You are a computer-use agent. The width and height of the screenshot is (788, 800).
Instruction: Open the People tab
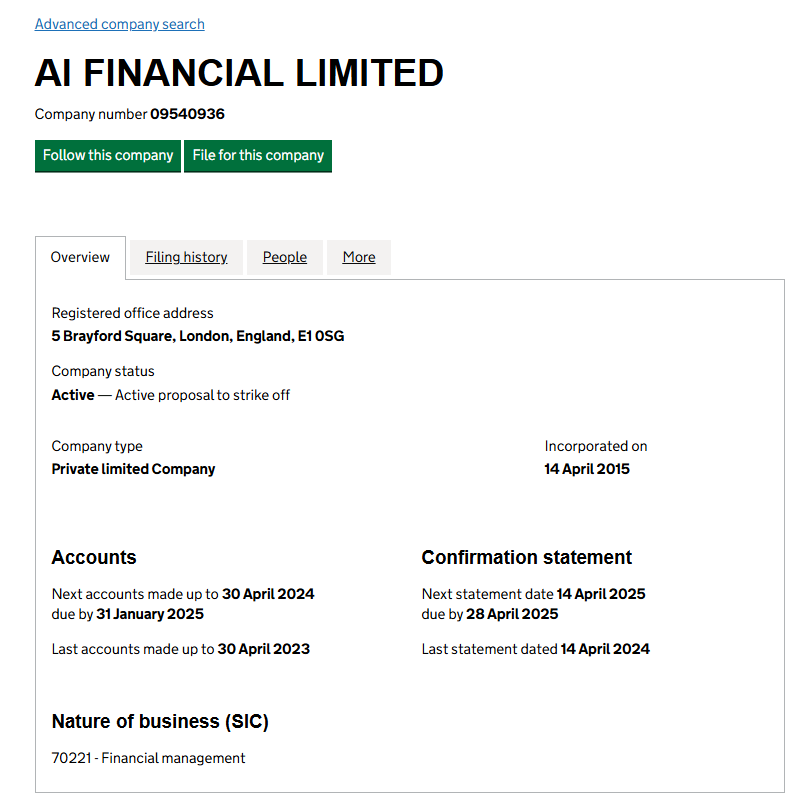point(284,258)
